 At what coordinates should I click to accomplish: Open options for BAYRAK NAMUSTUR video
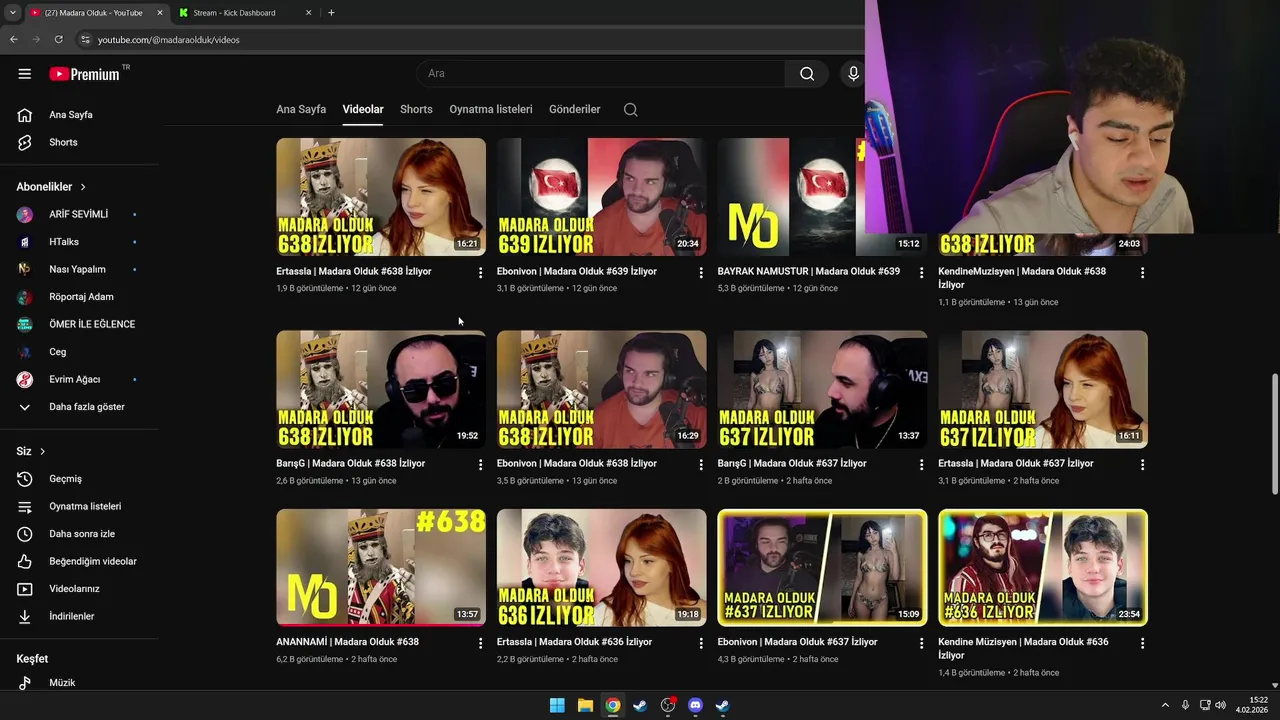922,272
